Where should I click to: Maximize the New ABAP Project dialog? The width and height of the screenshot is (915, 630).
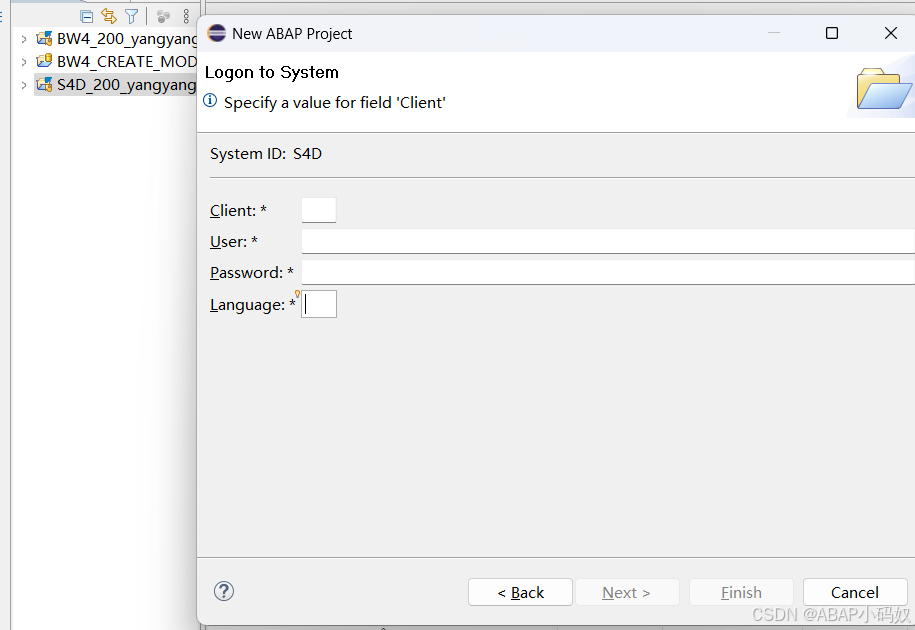coord(832,33)
